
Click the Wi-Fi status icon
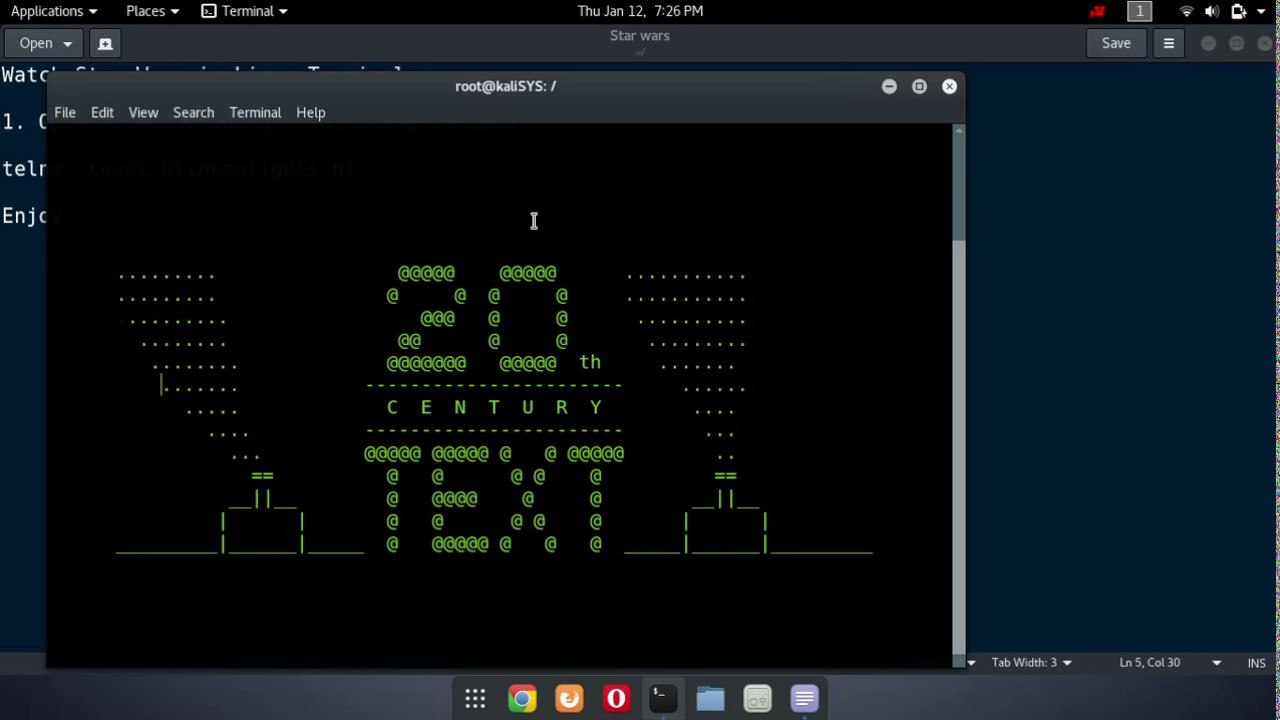1187,11
